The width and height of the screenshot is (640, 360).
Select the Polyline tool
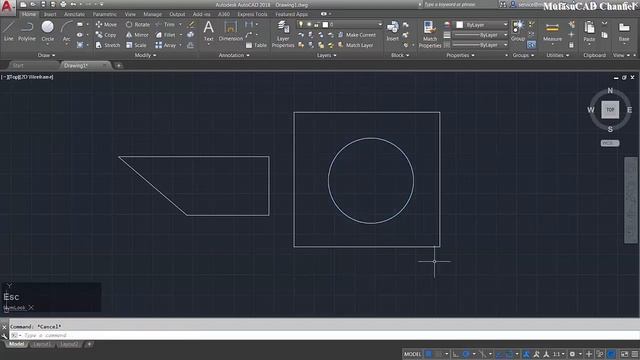coord(27,31)
